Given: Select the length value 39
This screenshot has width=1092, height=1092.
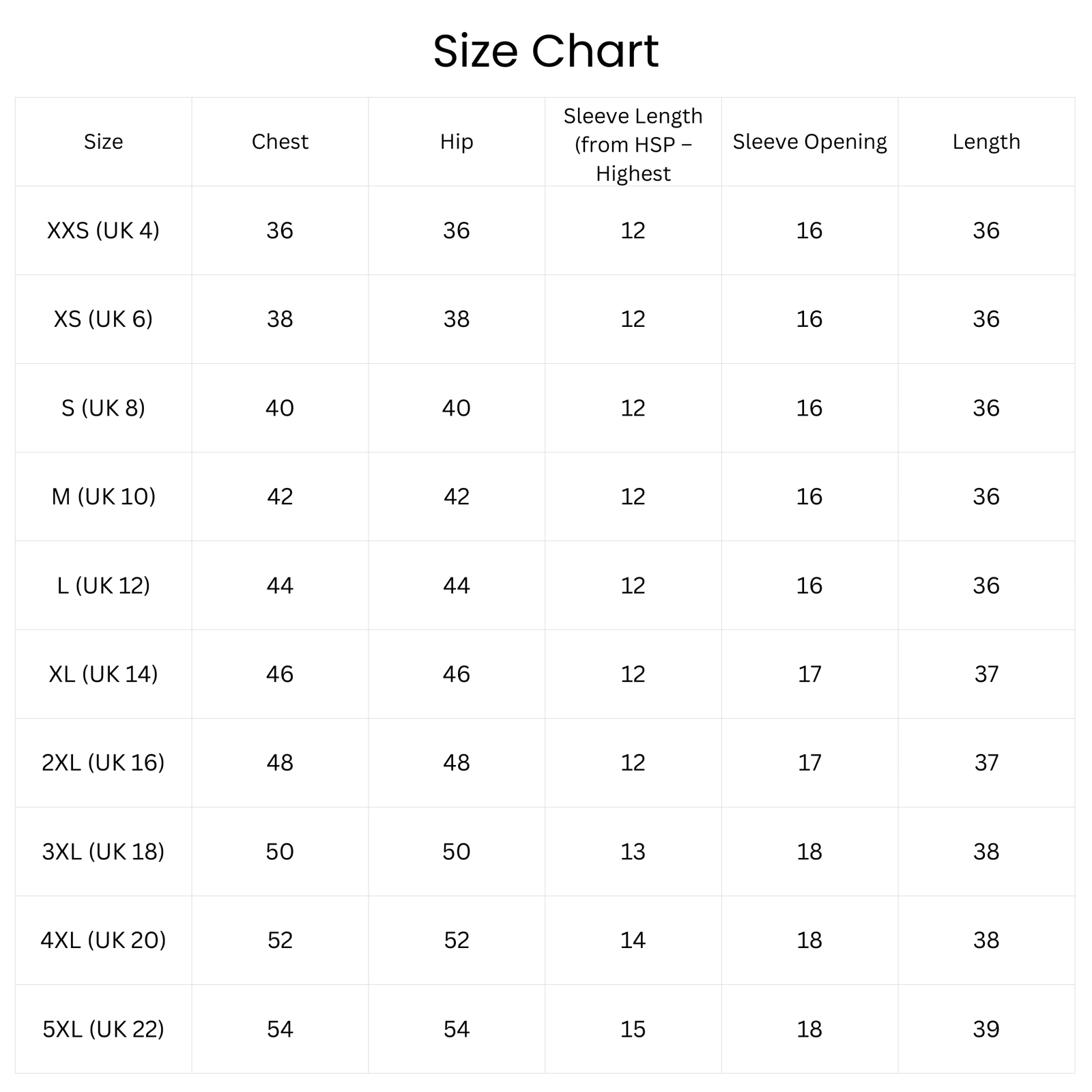Looking at the screenshot, I should pyautogui.click(x=986, y=1029).
